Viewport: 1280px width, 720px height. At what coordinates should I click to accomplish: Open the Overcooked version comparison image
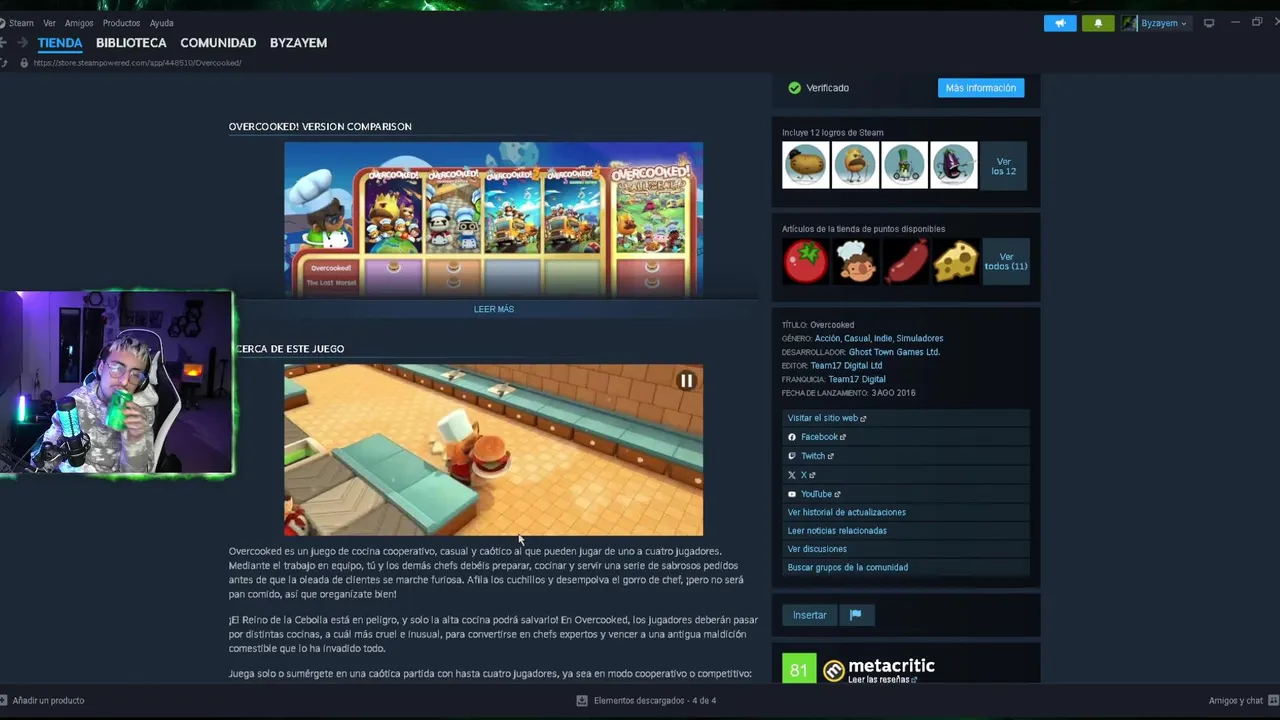click(494, 219)
